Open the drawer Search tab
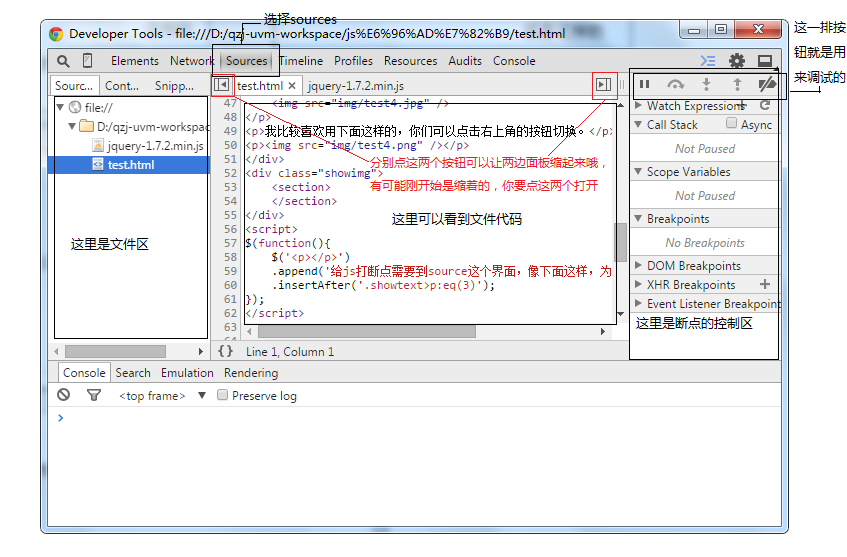Screen dimensions: 847x557 point(133,373)
